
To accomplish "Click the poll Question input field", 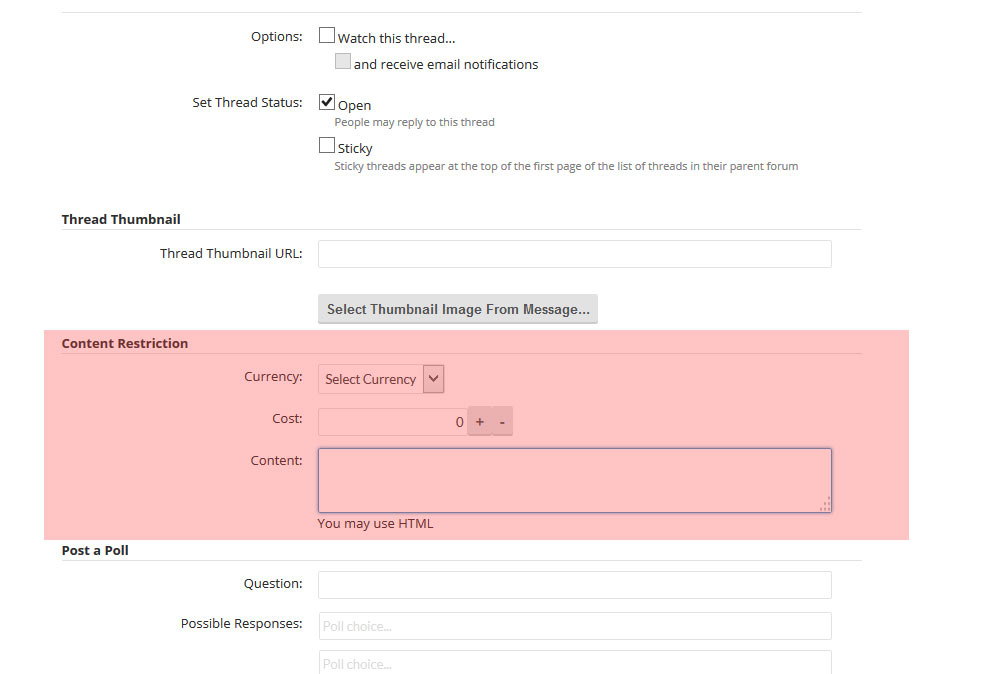I will [574, 585].
